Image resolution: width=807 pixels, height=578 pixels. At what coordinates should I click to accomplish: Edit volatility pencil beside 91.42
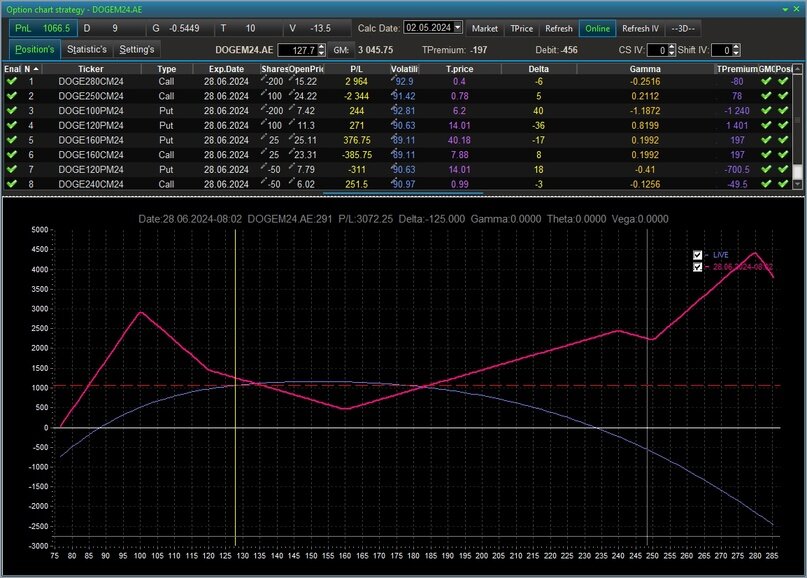pos(394,93)
